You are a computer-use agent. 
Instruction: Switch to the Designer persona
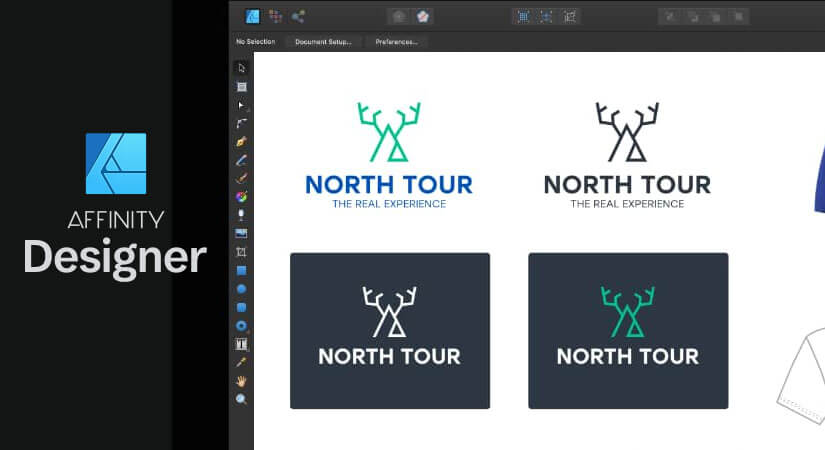[253, 17]
